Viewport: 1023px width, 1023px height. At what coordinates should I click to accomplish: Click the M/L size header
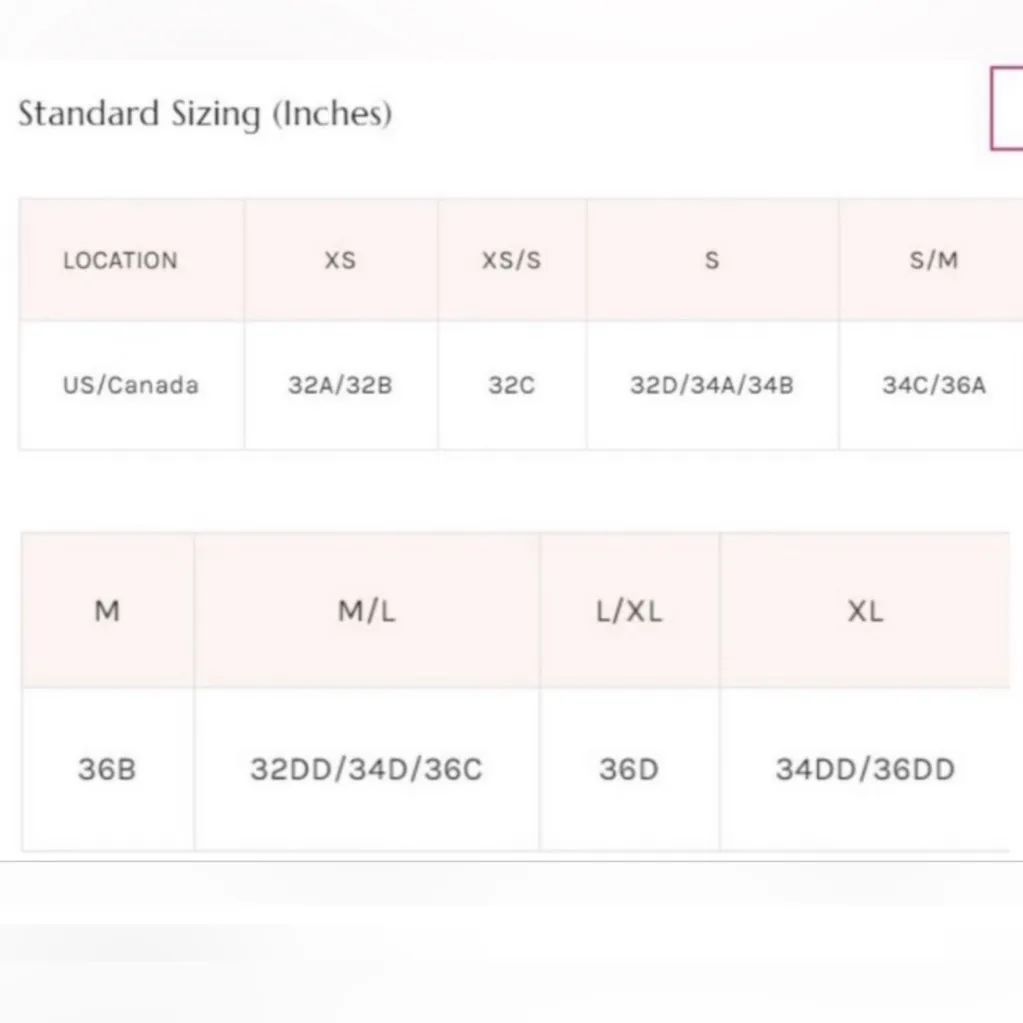pos(366,611)
